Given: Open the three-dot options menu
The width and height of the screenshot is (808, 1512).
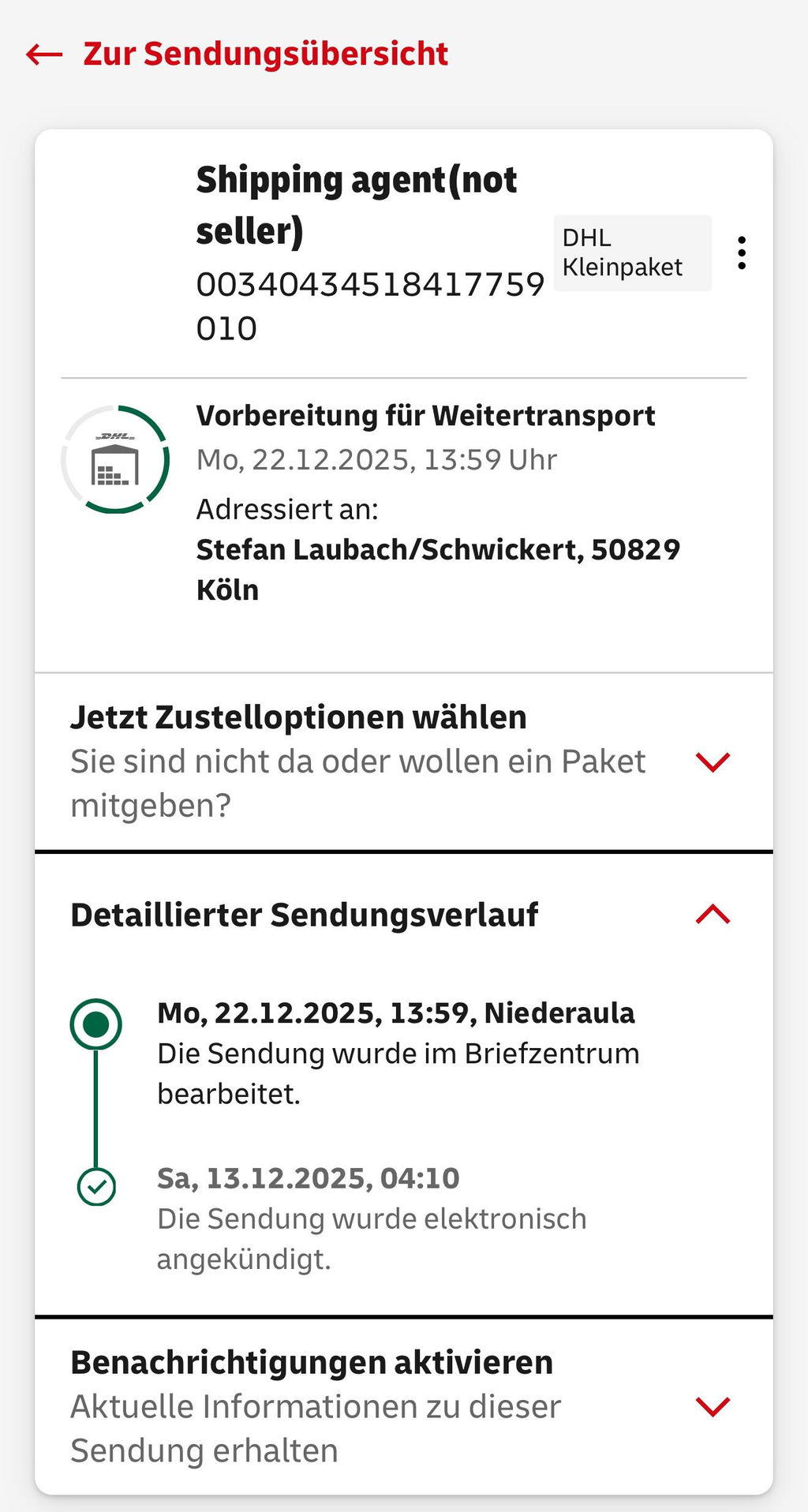Looking at the screenshot, I should [741, 253].
